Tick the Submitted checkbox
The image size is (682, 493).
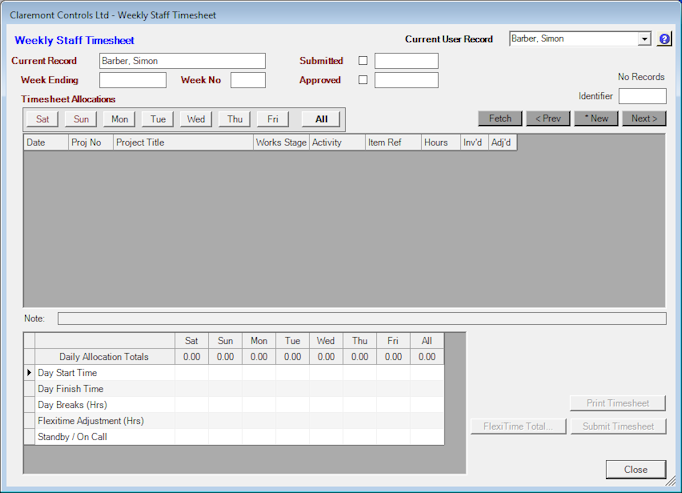tap(363, 61)
